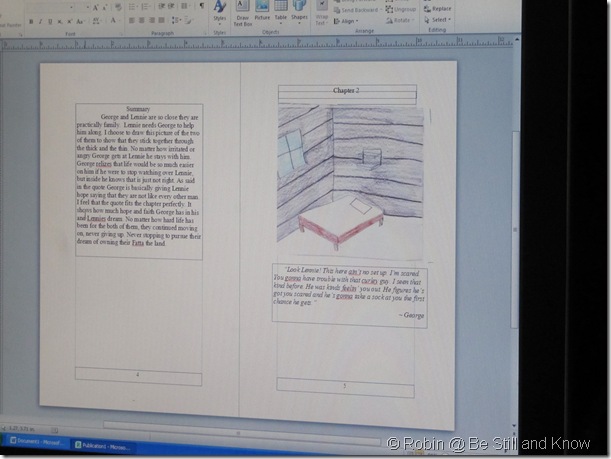This screenshot has width=611, height=459.
Task: Switch to Publication taskbar button
Action: point(103,447)
